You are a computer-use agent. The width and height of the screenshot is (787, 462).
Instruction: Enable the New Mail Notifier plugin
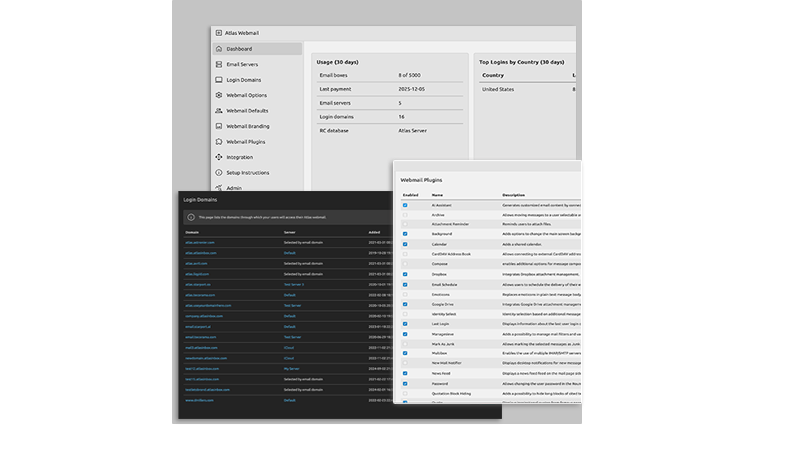[405, 363]
